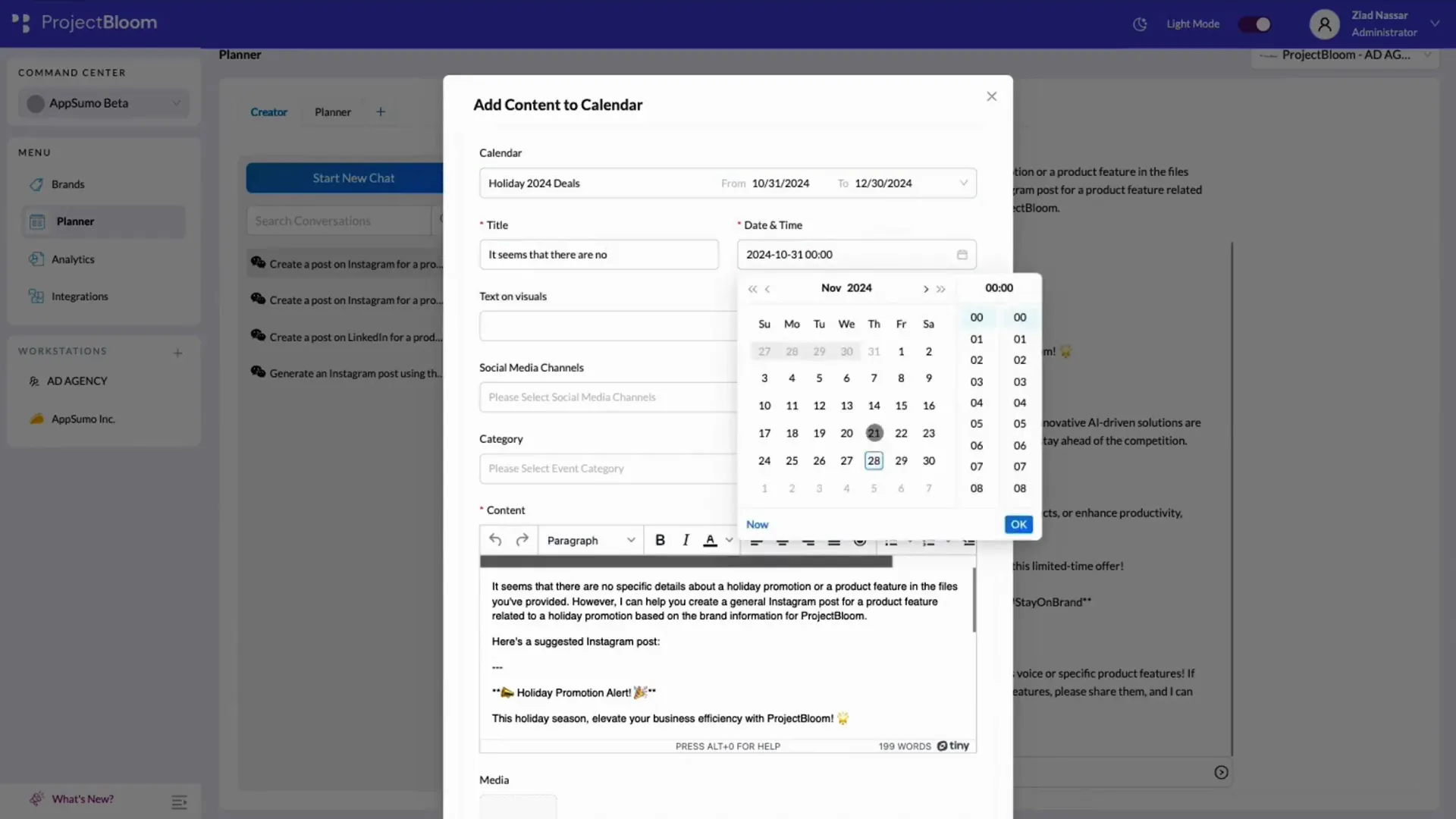Viewport: 1456px width, 819px height.
Task: Select the AD AGENCY workstation
Action: click(77, 381)
